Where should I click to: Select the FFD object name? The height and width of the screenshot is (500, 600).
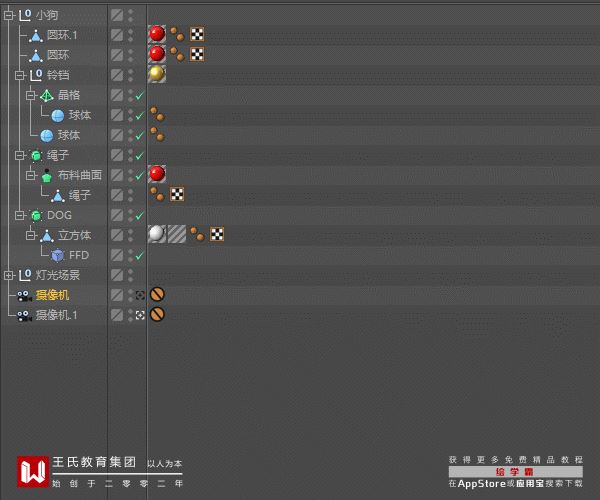pos(79,255)
